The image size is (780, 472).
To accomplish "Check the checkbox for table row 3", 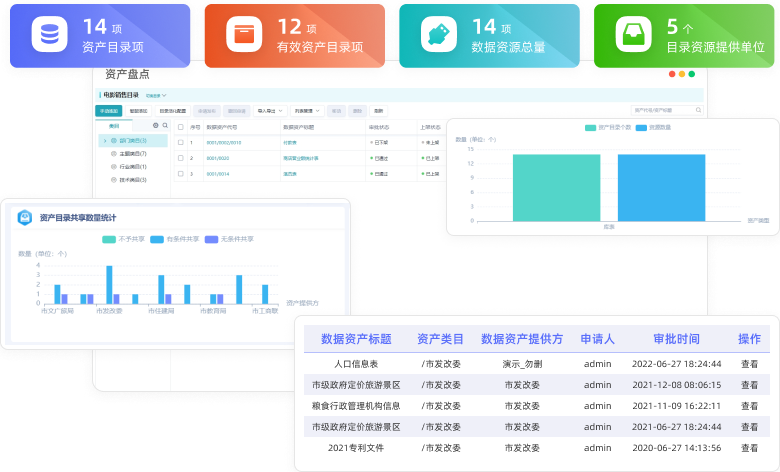I will pos(179,173).
